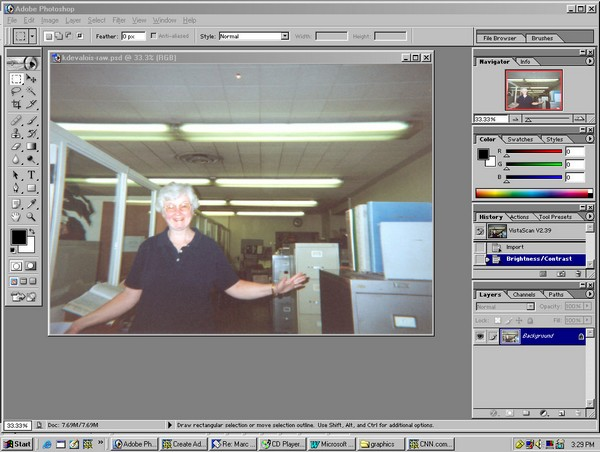Select the Hand tool

16,217
